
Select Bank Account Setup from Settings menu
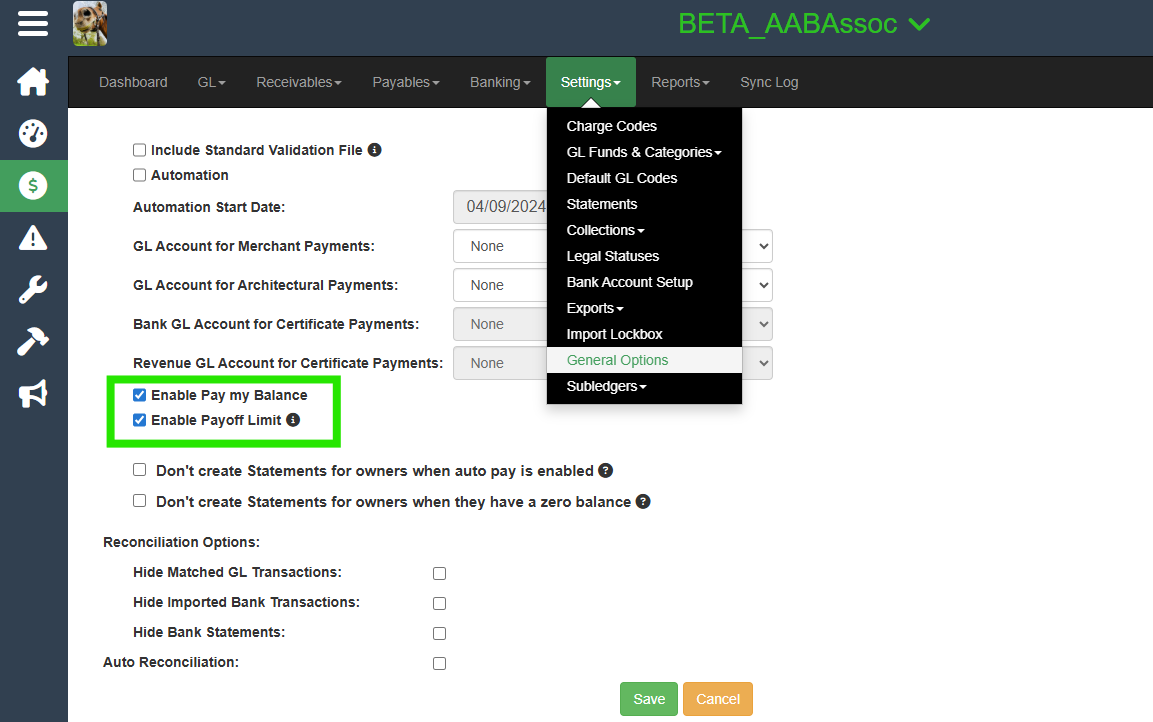(x=629, y=282)
